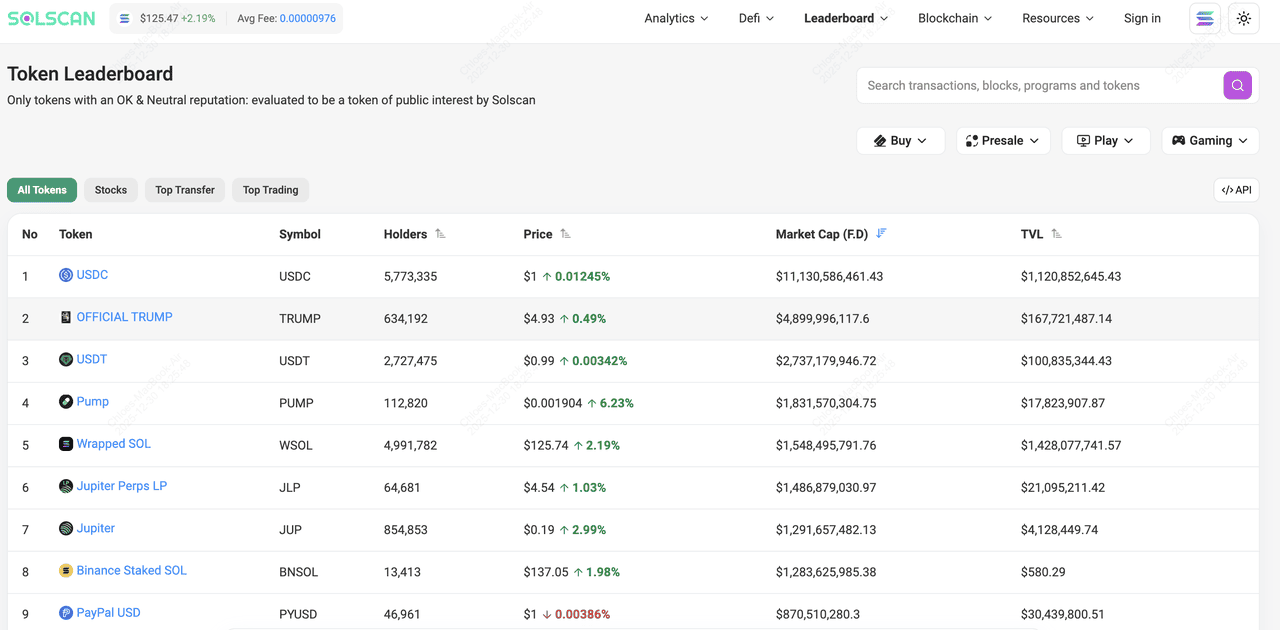Open the Wrapped SOL token link
1280x630 pixels.
(114, 444)
